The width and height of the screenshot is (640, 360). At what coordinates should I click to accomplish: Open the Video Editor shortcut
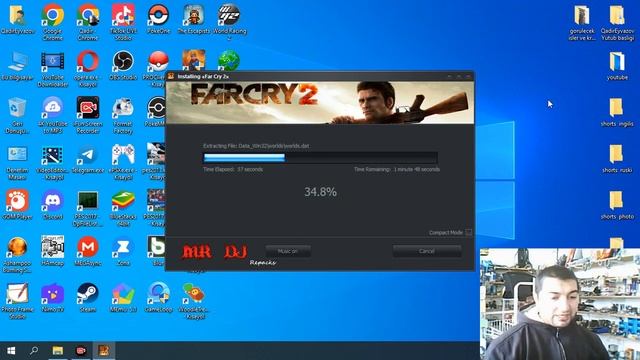coord(53,162)
